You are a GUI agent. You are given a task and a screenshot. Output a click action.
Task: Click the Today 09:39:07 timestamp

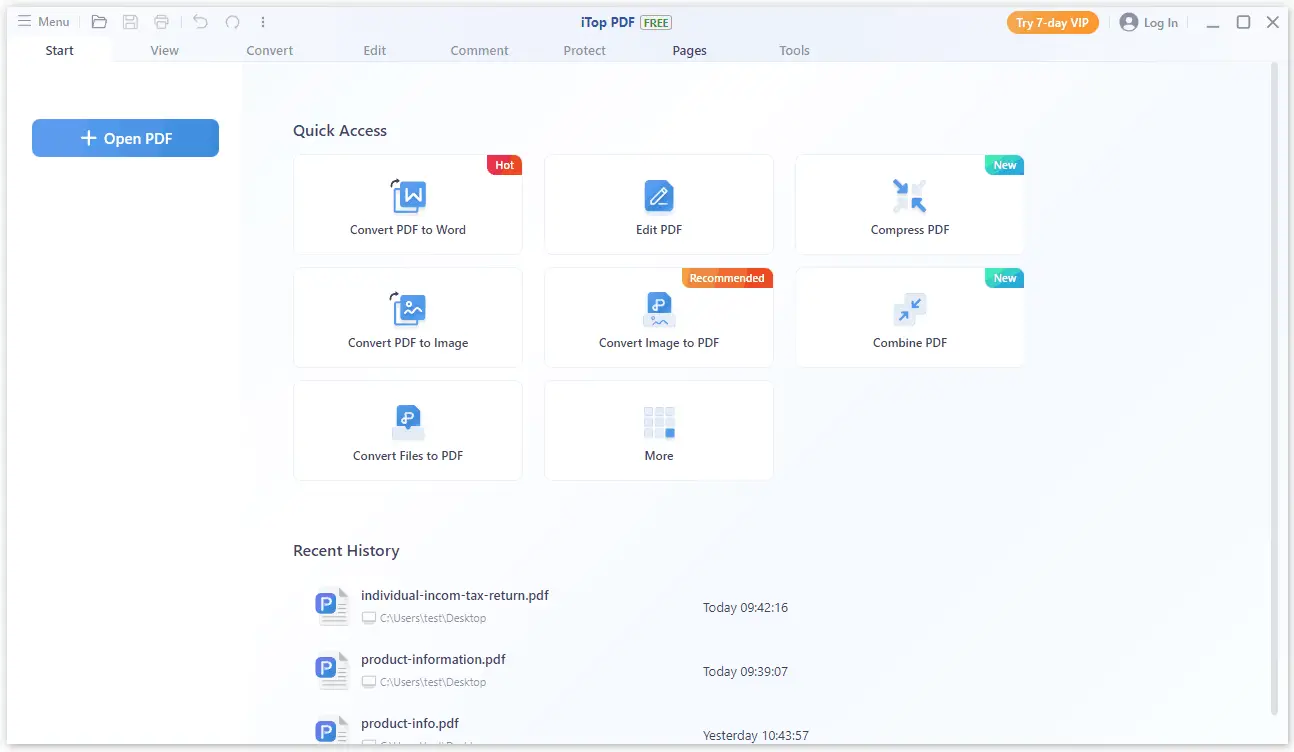[x=745, y=671]
